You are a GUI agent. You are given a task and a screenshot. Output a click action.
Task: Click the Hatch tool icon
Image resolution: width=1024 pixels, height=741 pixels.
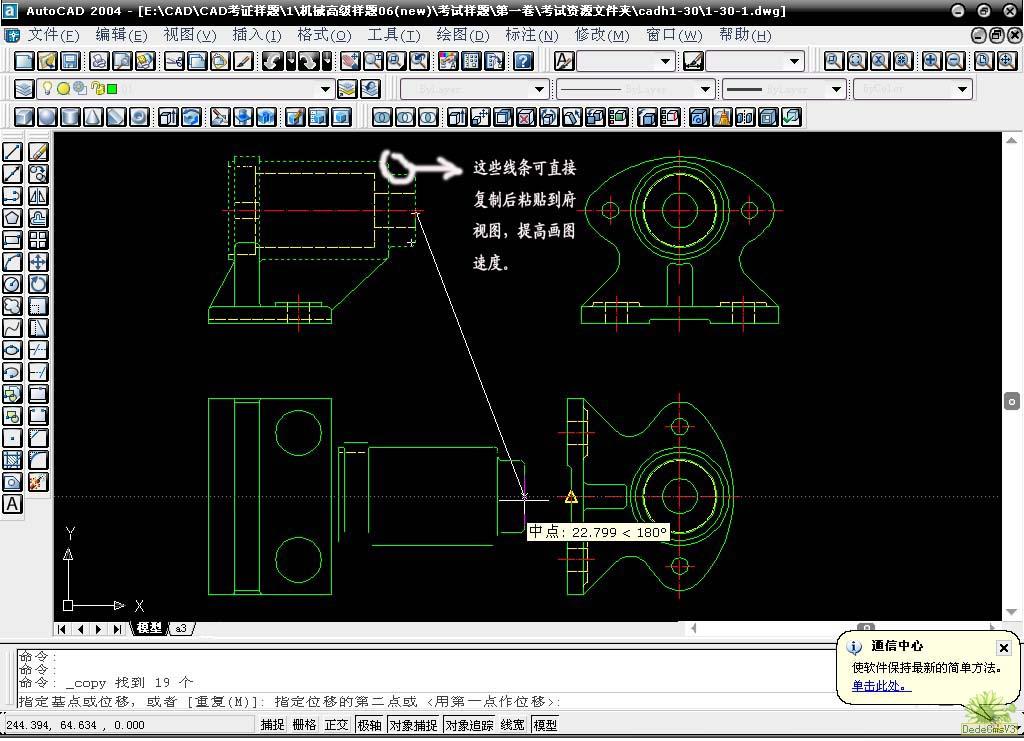point(12,460)
